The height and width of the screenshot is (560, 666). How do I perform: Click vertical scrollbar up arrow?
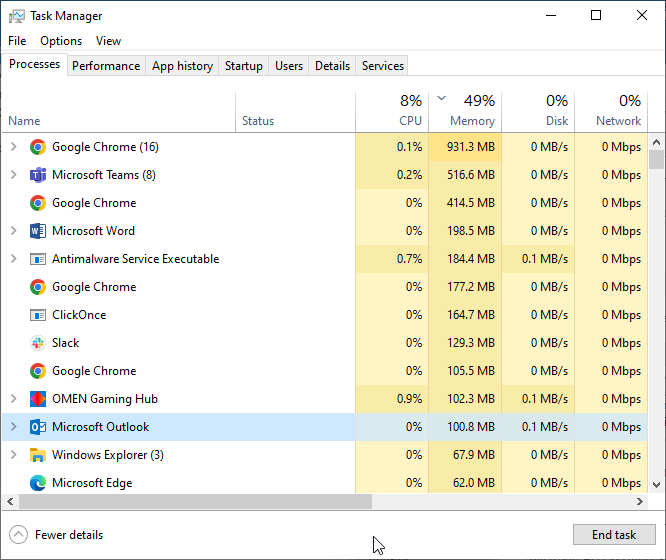click(657, 142)
